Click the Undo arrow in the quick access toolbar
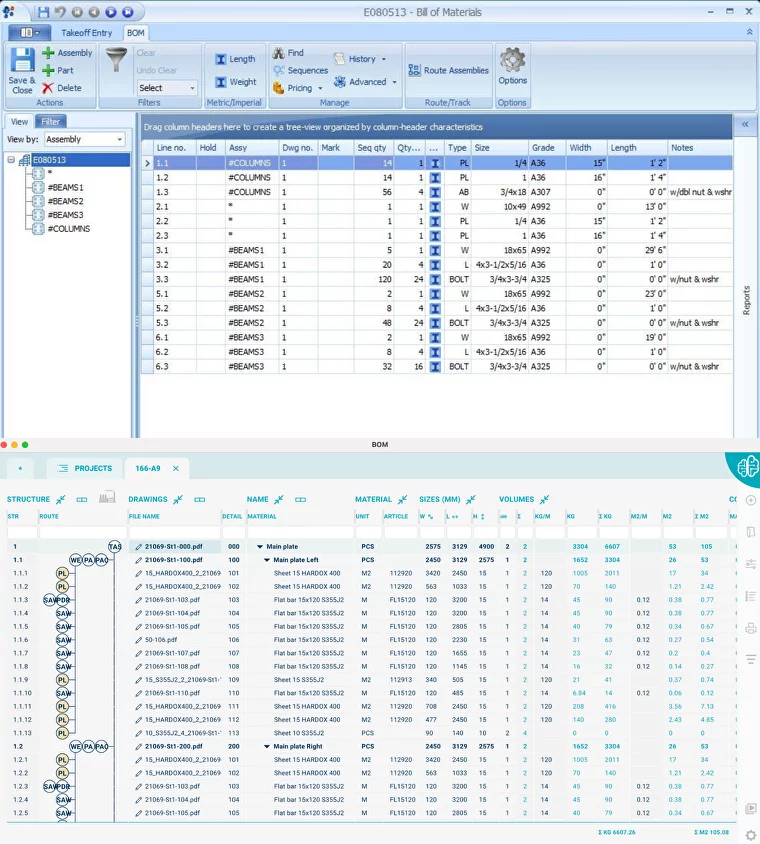The width and height of the screenshot is (760, 844). (x=60, y=11)
